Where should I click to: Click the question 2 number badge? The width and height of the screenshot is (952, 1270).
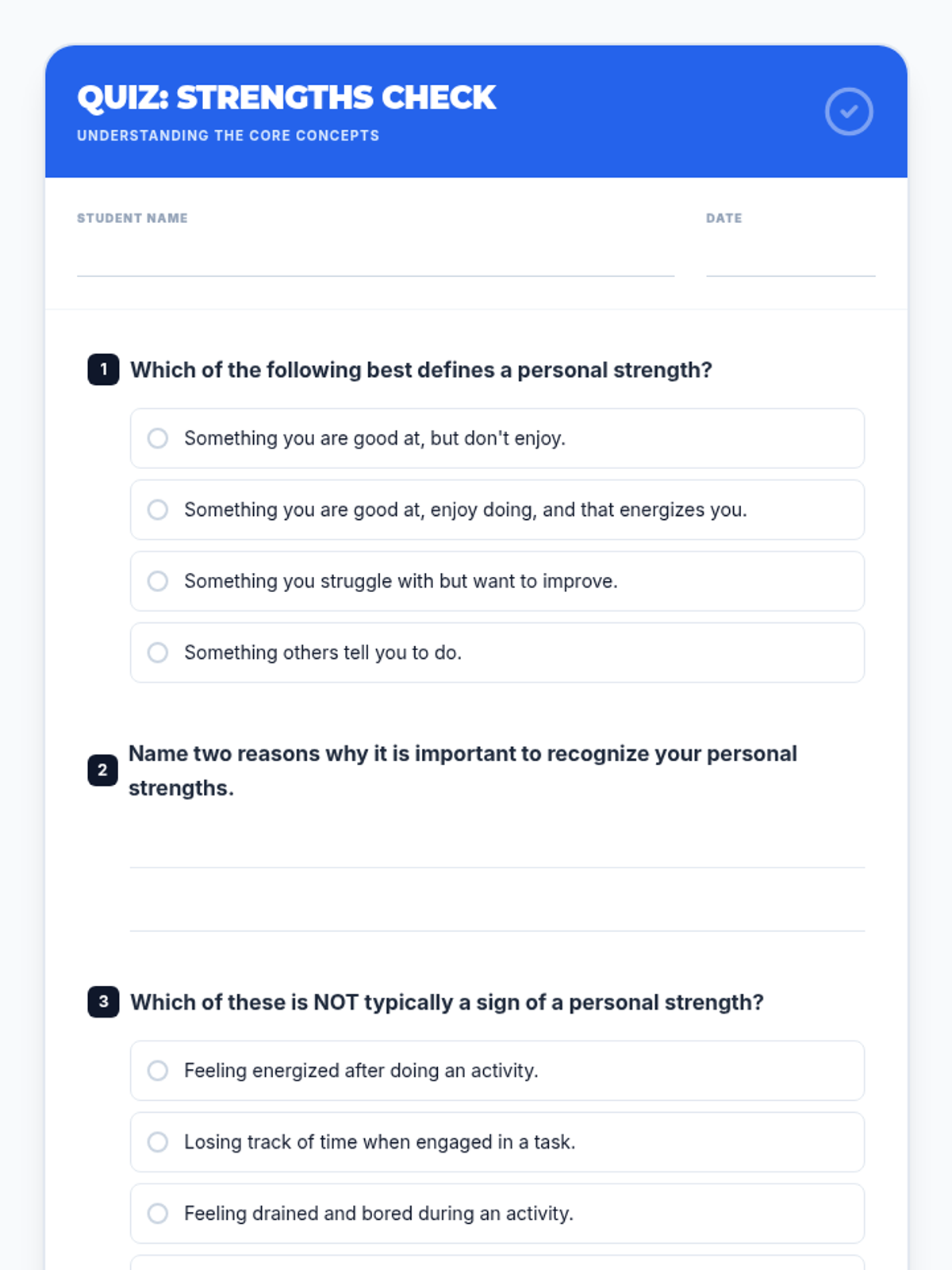(x=102, y=770)
